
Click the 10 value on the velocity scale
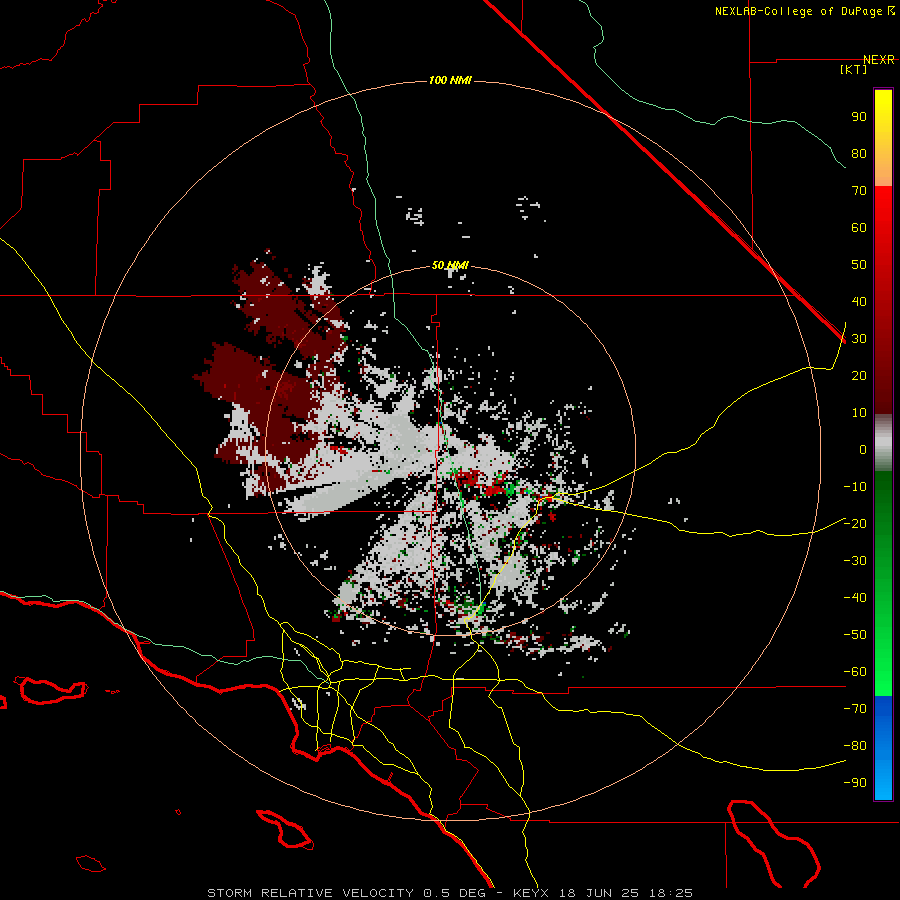[859, 413]
